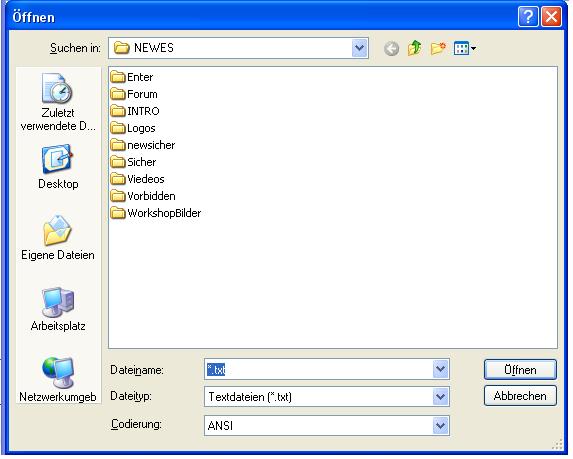
Task: Click the Abbrechen button
Action: tap(520, 396)
